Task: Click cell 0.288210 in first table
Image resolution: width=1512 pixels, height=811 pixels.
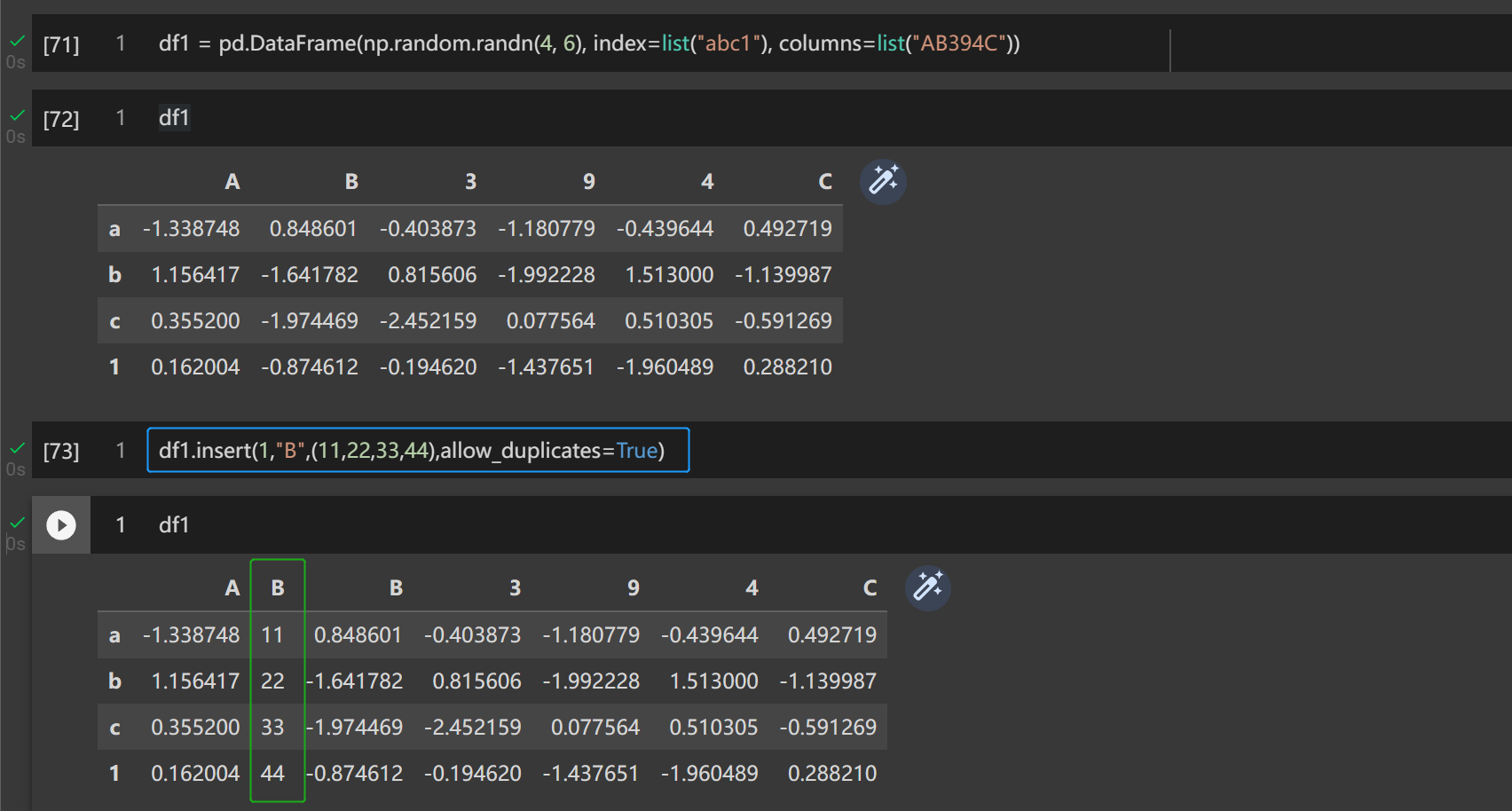Action: pos(788,367)
